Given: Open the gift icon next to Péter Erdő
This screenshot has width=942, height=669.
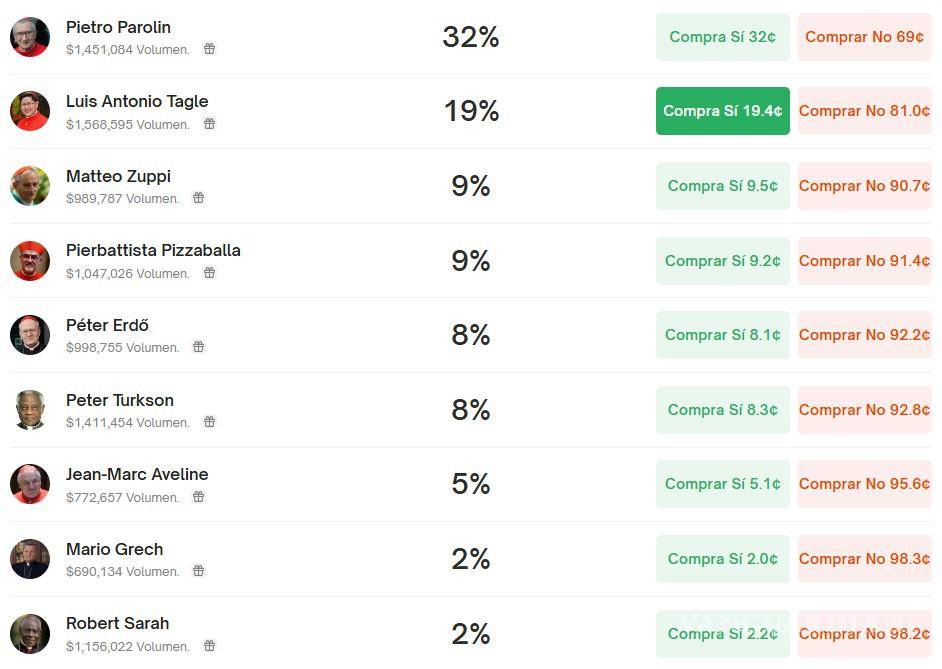Looking at the screenshot, I should click(198, 347).
